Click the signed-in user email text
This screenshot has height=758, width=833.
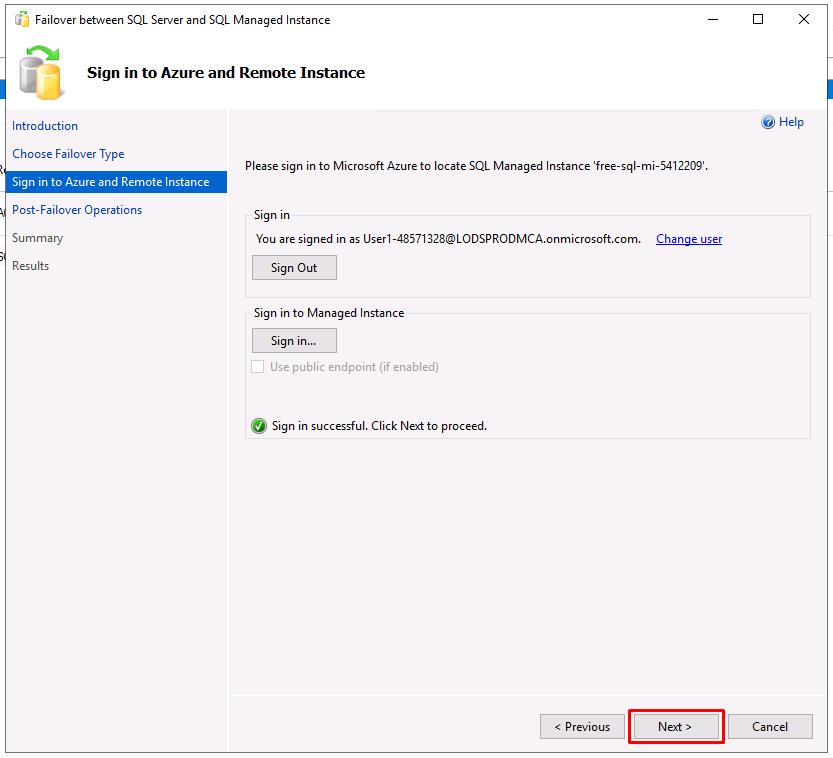tap(502, 239)
